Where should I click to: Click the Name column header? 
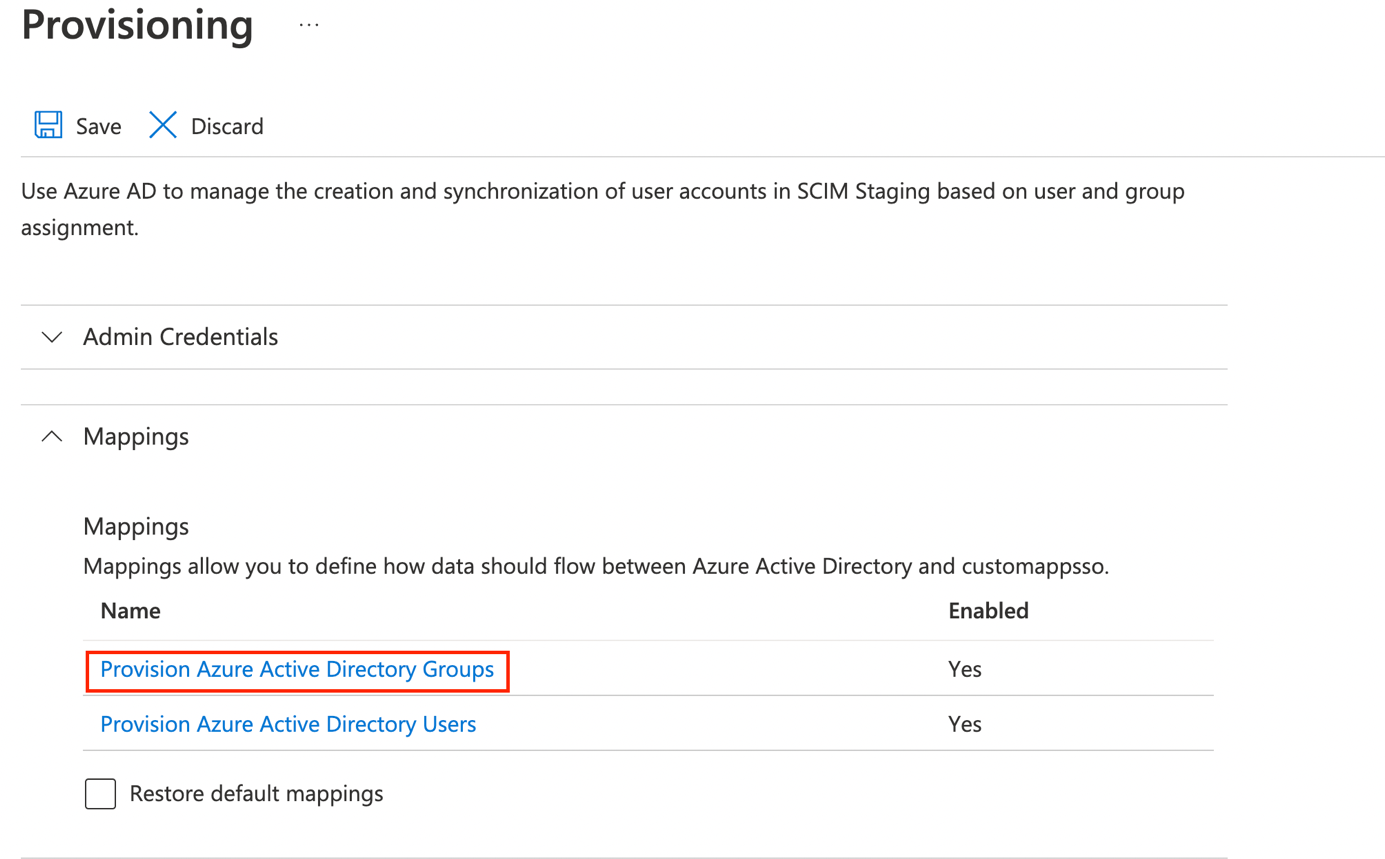(130, 610)
